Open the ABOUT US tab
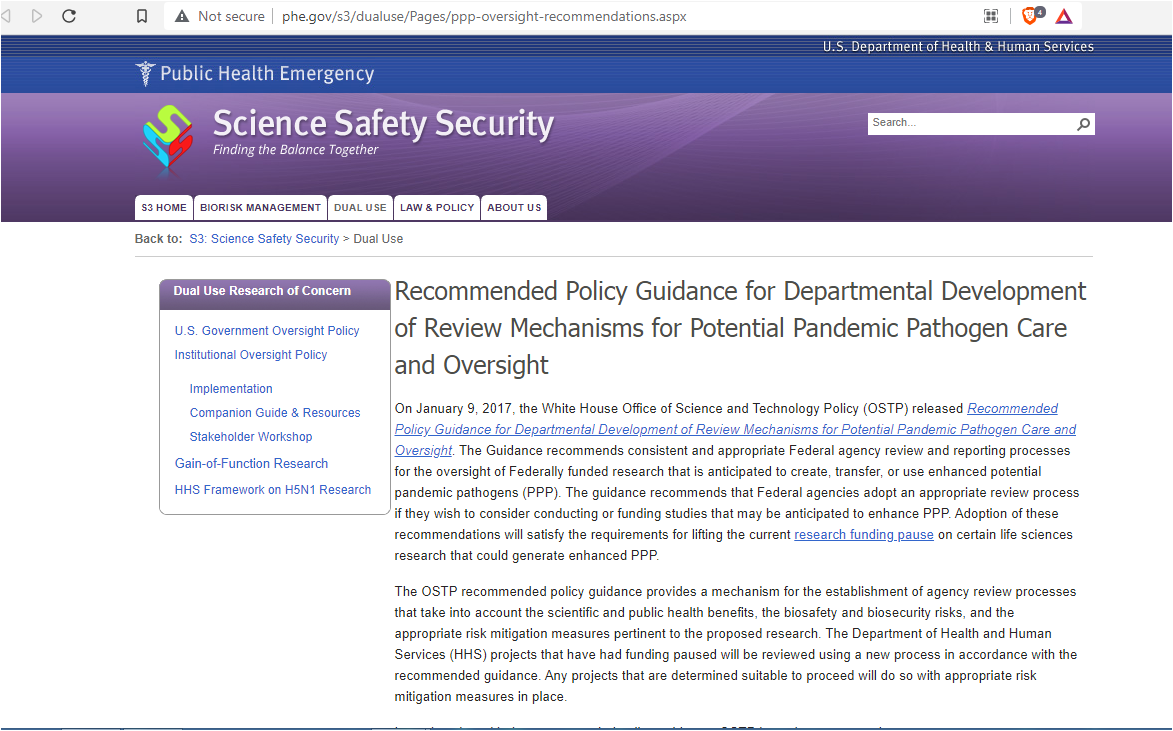1173x731 pixels. coord(514,207)
